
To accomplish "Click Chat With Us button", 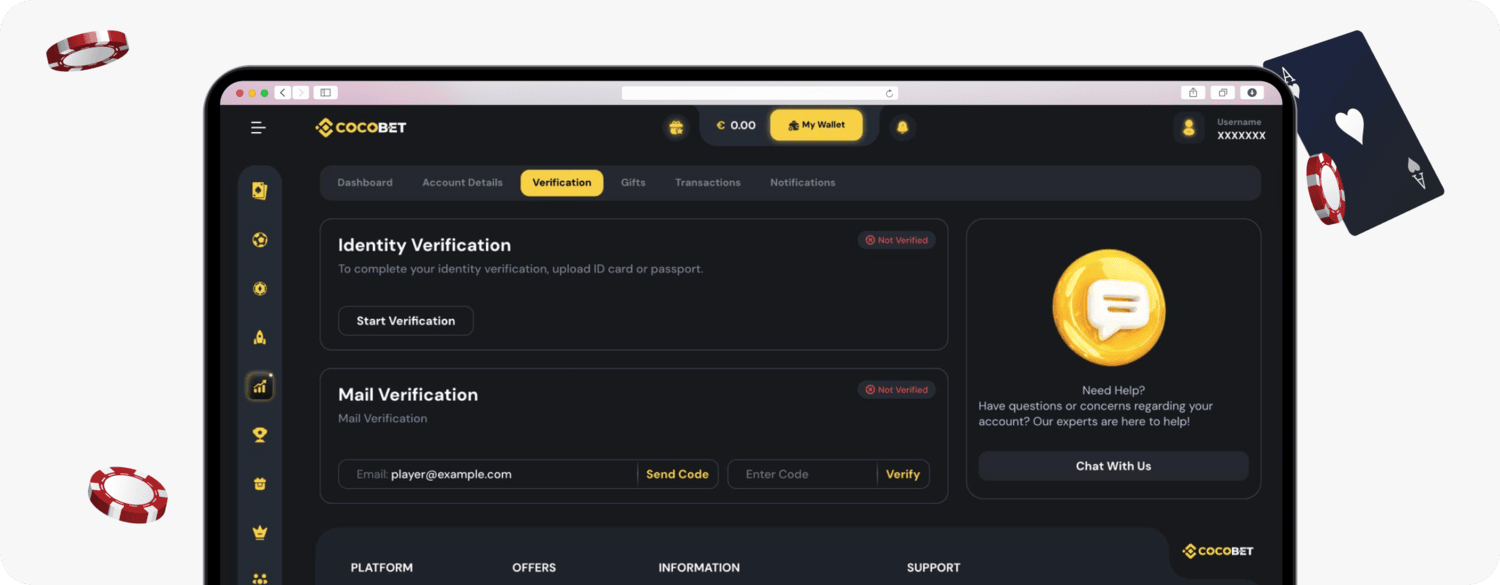I will pyautogui.click(x=1113, y=466).
